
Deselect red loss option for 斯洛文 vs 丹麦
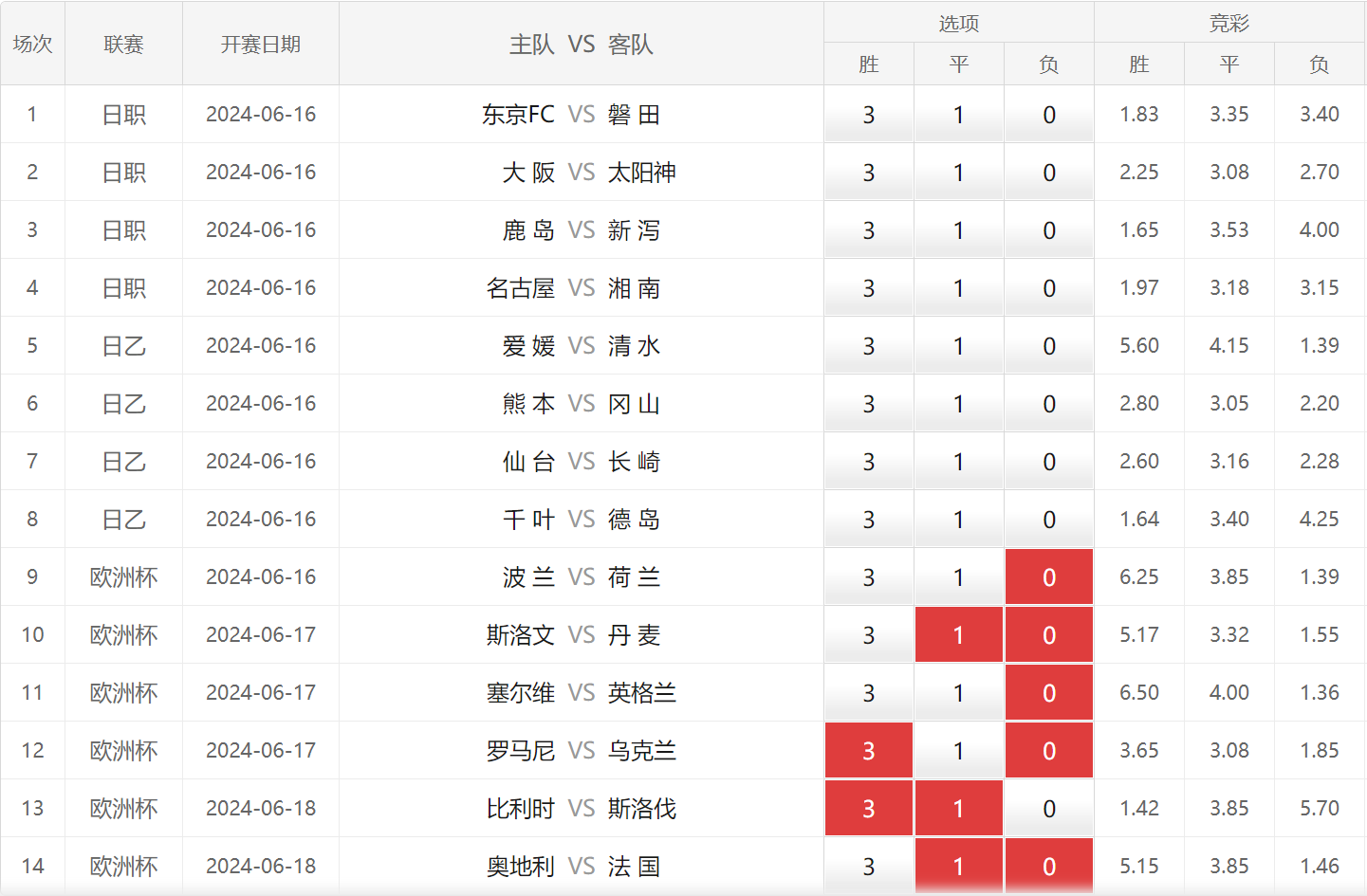[x=1049, y=635]
